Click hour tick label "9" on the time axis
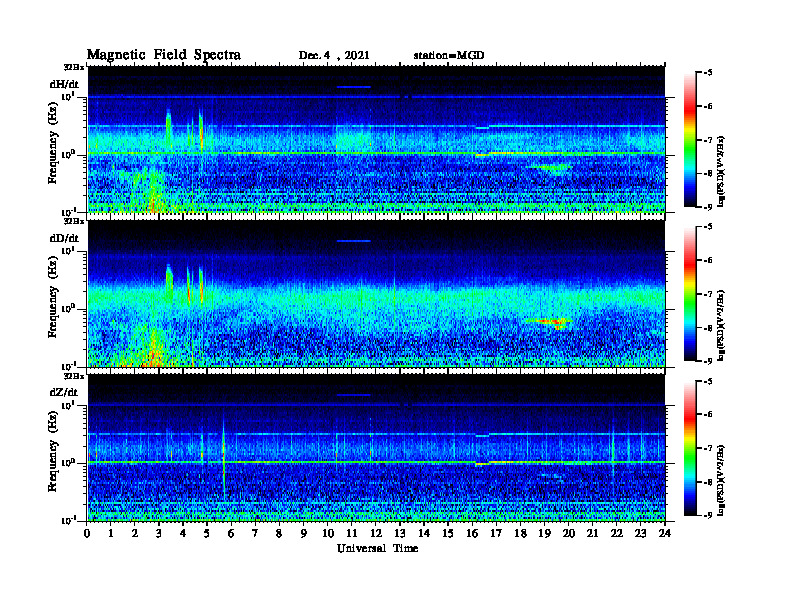Screen dimensions: 792x612 pyautogui.click(x=304, y=534)
